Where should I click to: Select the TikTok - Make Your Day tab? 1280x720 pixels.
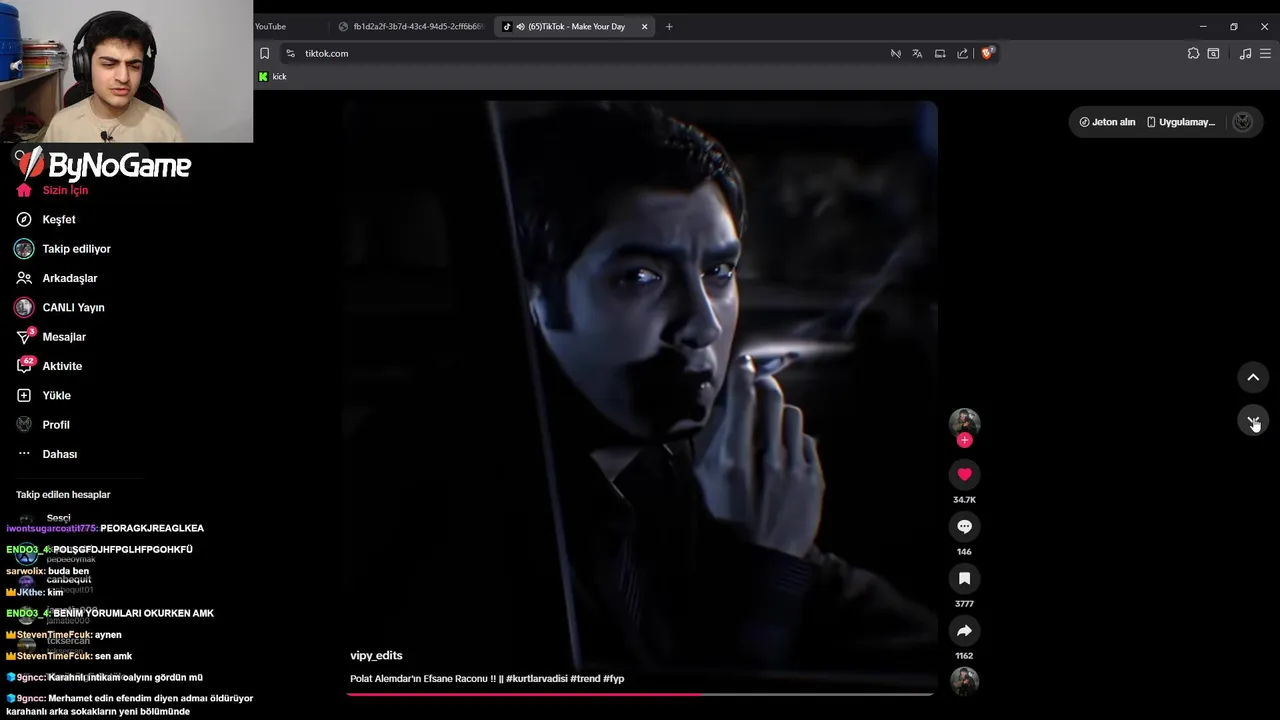pyautogui.click(x=575, y=27)
